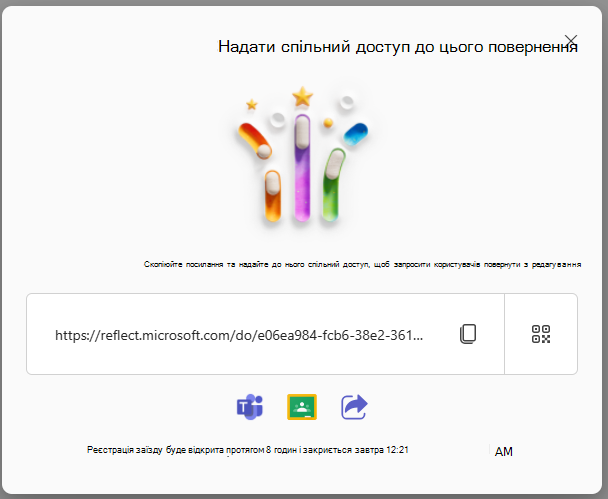
Task: Click the dialog title "Надати спільний доступ до цього повернення"
Action: 398,47
